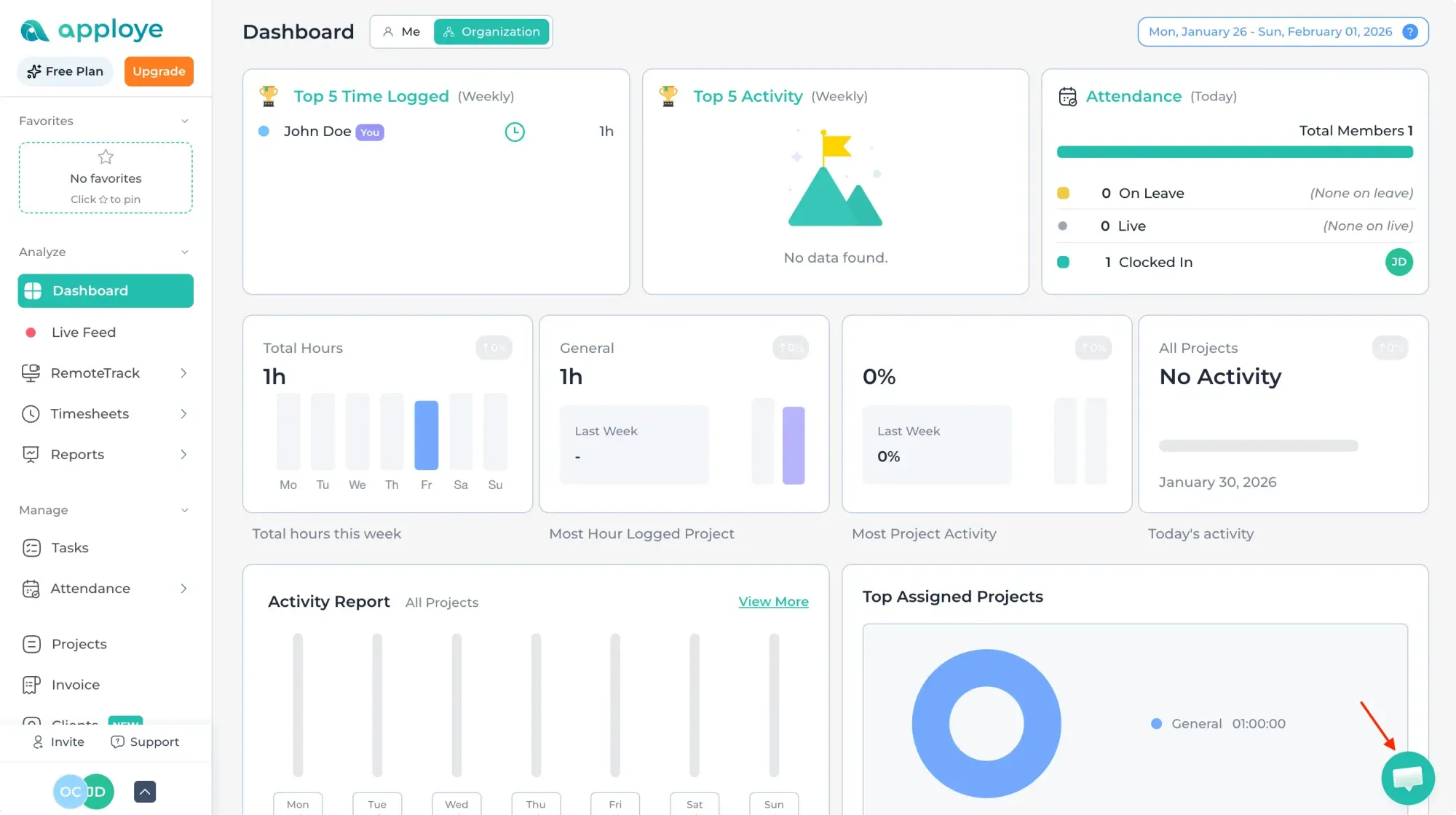Image resolution: width=1456 pixels, height=815 pixels.
Task: Expand the Reports submenu
Action: tap(183, 455)
